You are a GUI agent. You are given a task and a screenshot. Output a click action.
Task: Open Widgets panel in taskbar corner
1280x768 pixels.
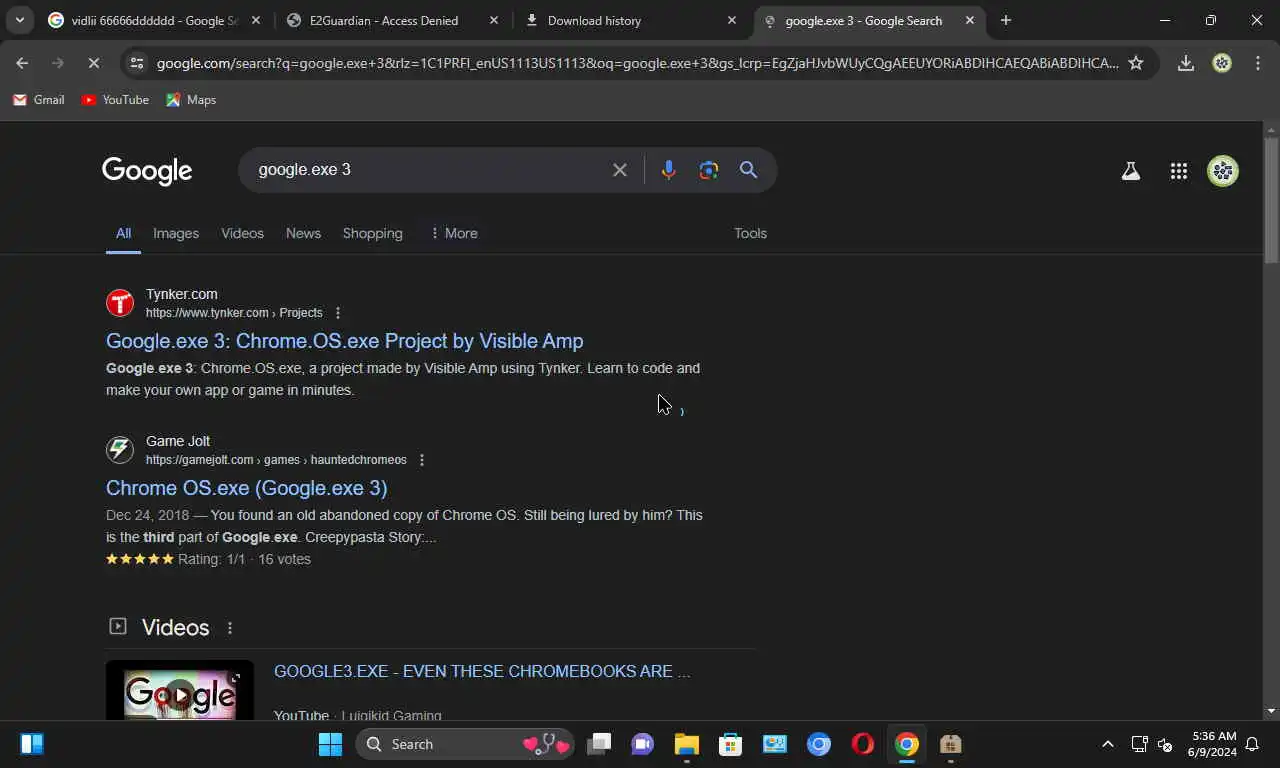(x=32, y=744)
